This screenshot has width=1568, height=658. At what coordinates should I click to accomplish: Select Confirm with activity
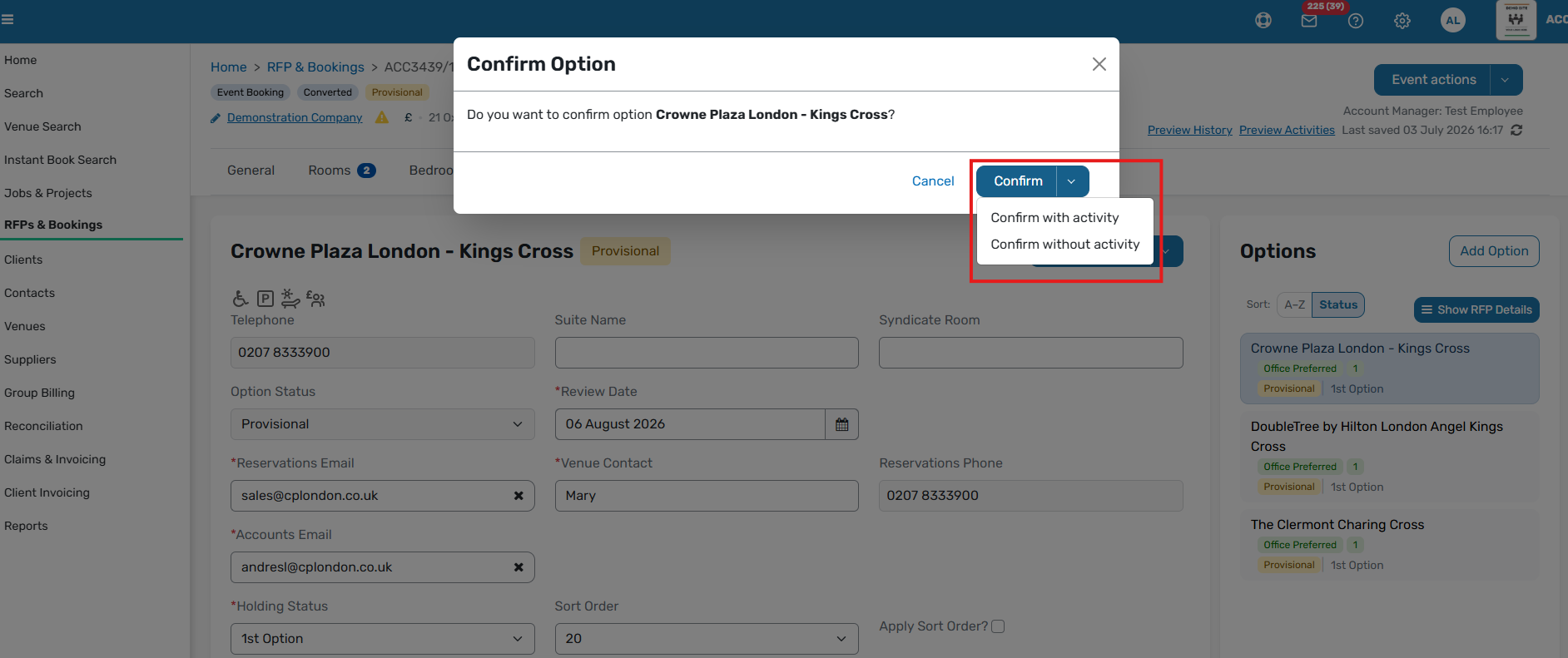[1054, 218]
